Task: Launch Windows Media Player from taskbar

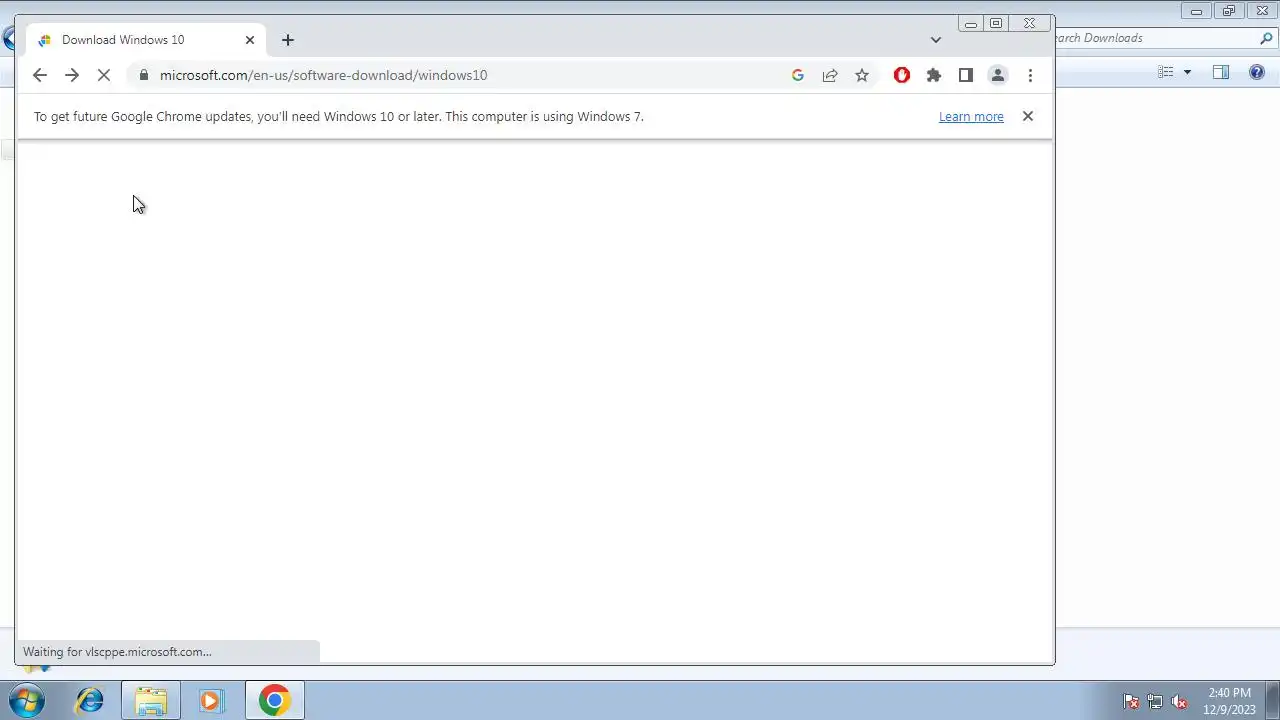Action: pyautogui.click(x=211, y=701)
